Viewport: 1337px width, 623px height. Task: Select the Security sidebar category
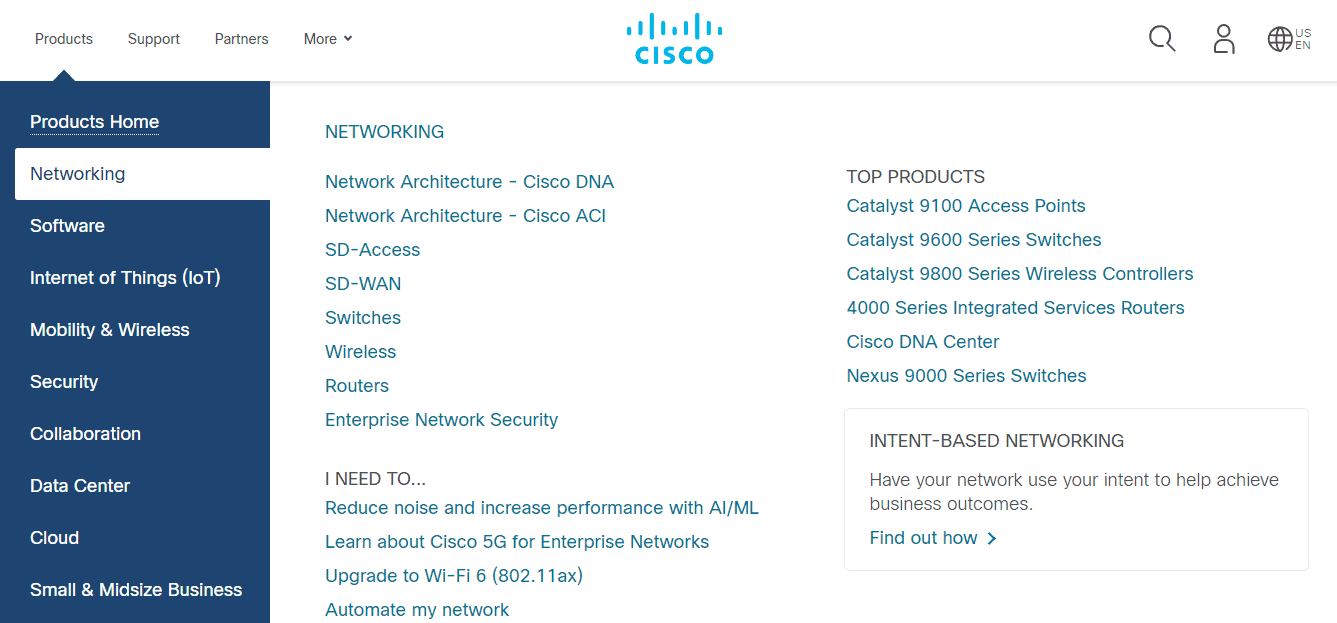64,381
